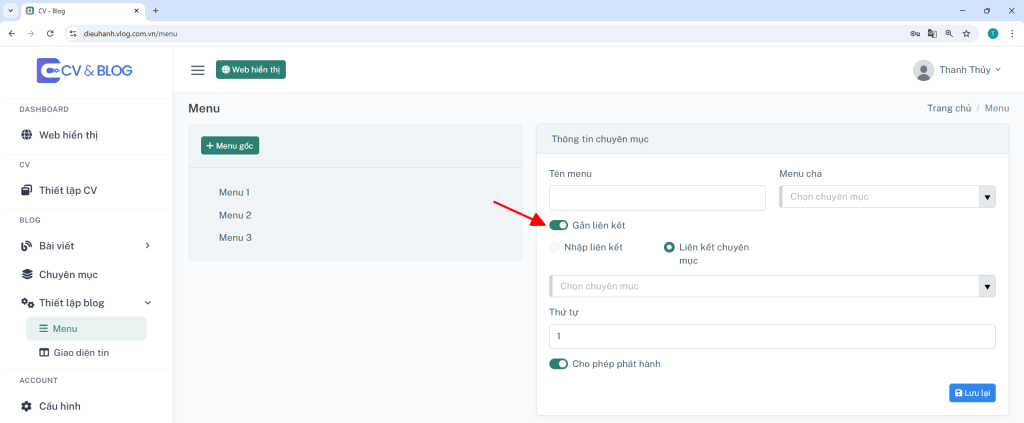Select Menu 3 in the menu list
Viewport: 1024px width, 423px height.
pos(235,238)
